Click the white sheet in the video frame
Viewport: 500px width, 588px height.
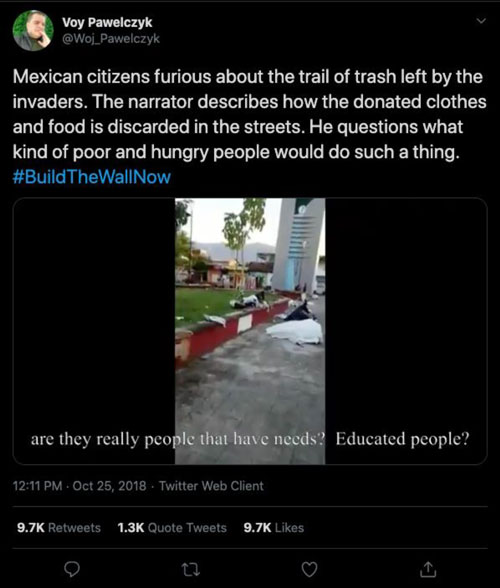[x=295, y=332]
